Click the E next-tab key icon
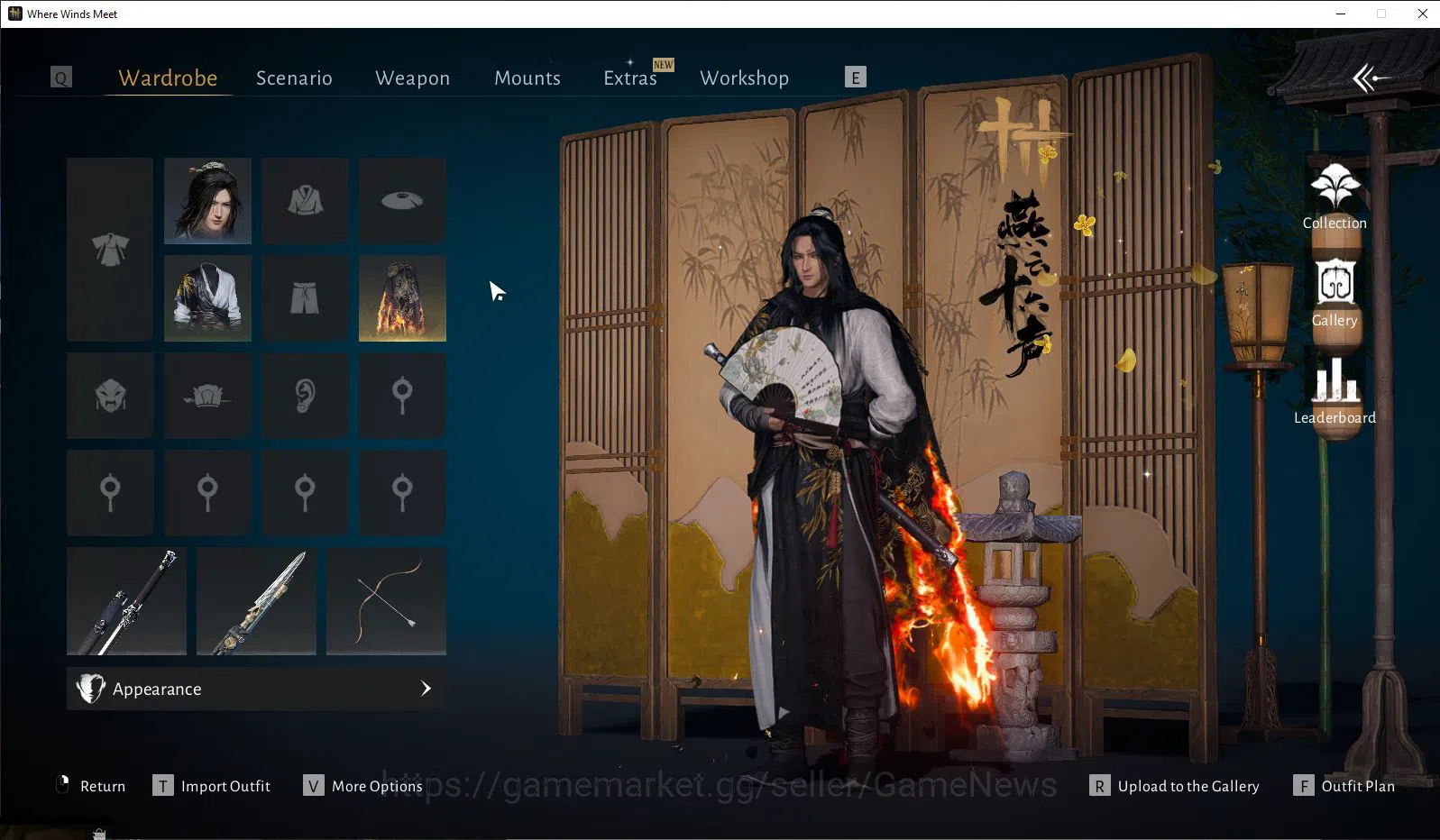 coord(856,77)
